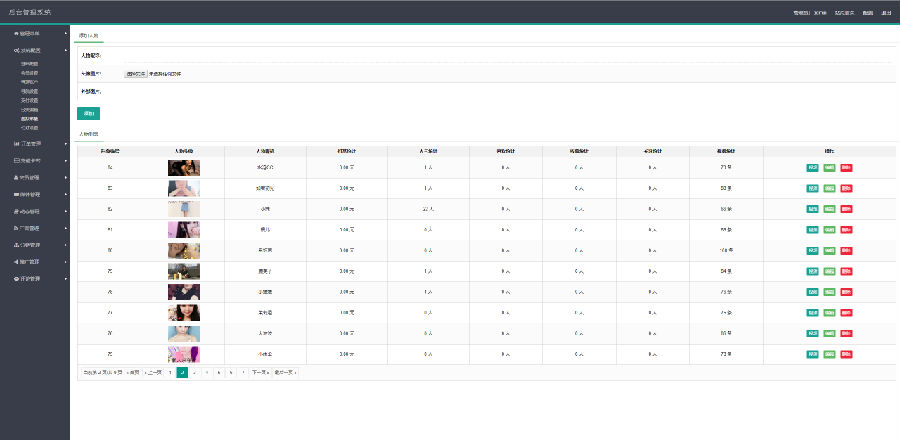Click the teal action button in the first table row
Image resolution: width=900 pixels, height=440 pixels.
813,168
